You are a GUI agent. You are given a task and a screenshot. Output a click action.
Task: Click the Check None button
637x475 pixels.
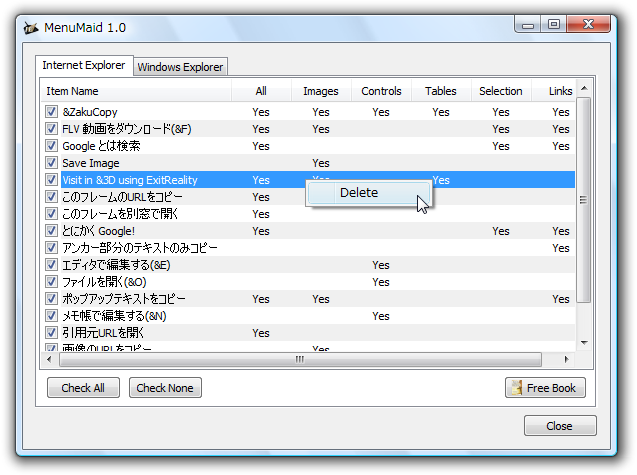click(165, 388)
